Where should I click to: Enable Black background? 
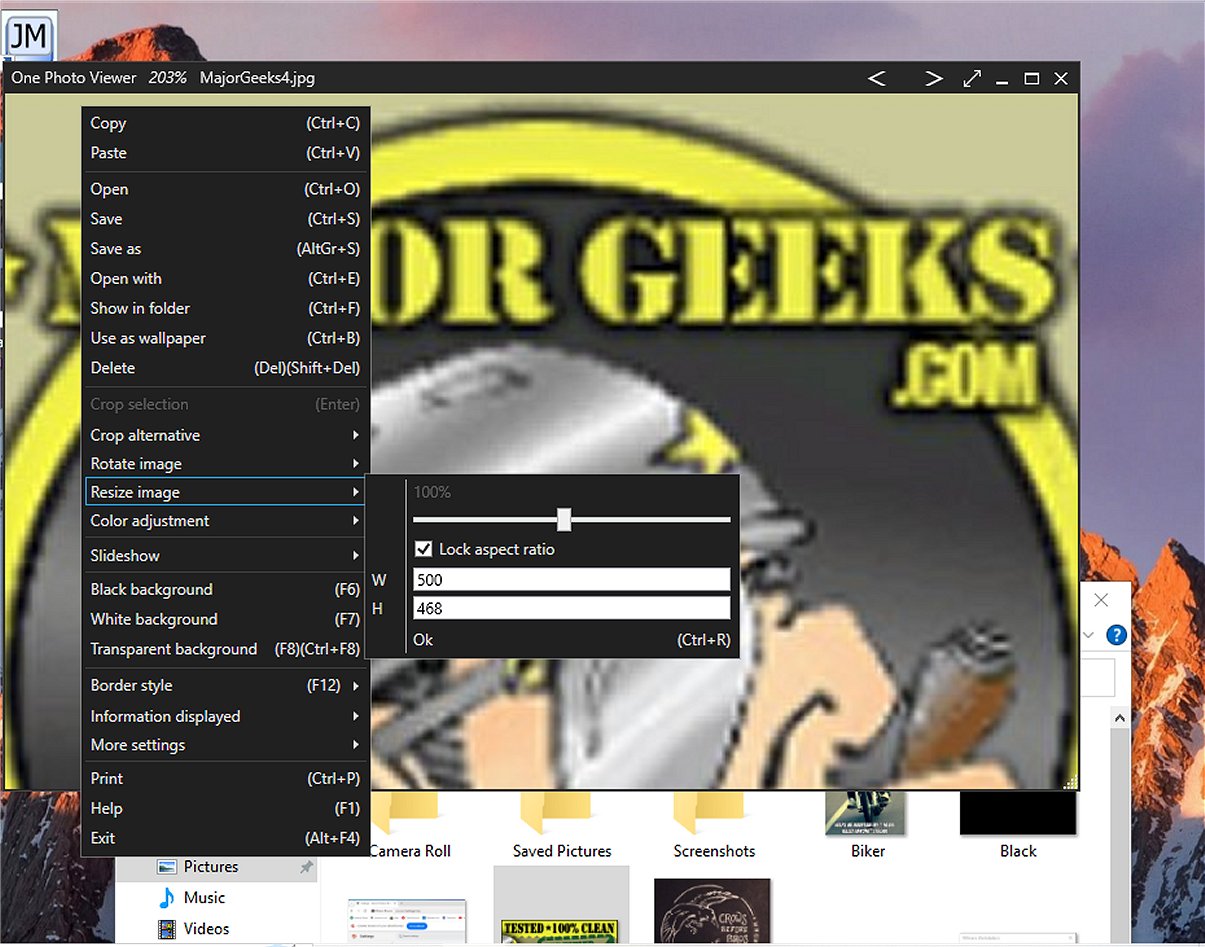pyautogui.click(x=225, y=589)
